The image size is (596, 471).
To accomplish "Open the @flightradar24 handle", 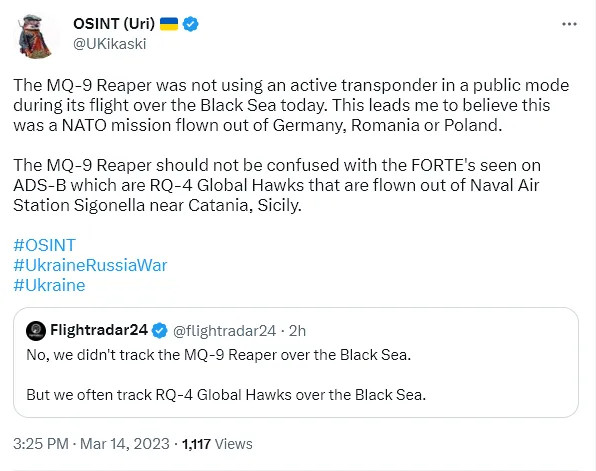I will tap(224, 331).
